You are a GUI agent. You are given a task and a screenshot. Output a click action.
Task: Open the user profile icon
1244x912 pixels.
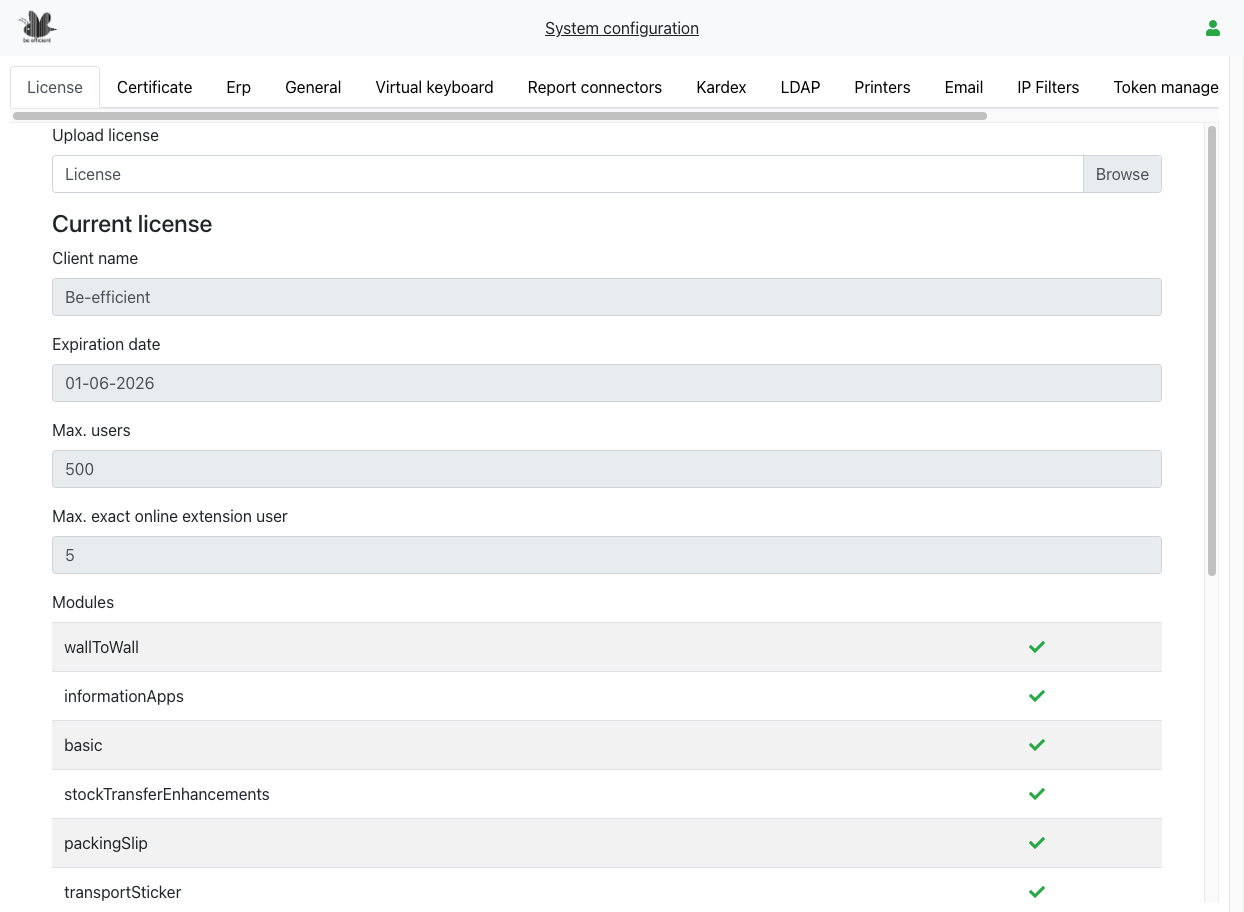pyautogui.click(x=1212, y=28)
